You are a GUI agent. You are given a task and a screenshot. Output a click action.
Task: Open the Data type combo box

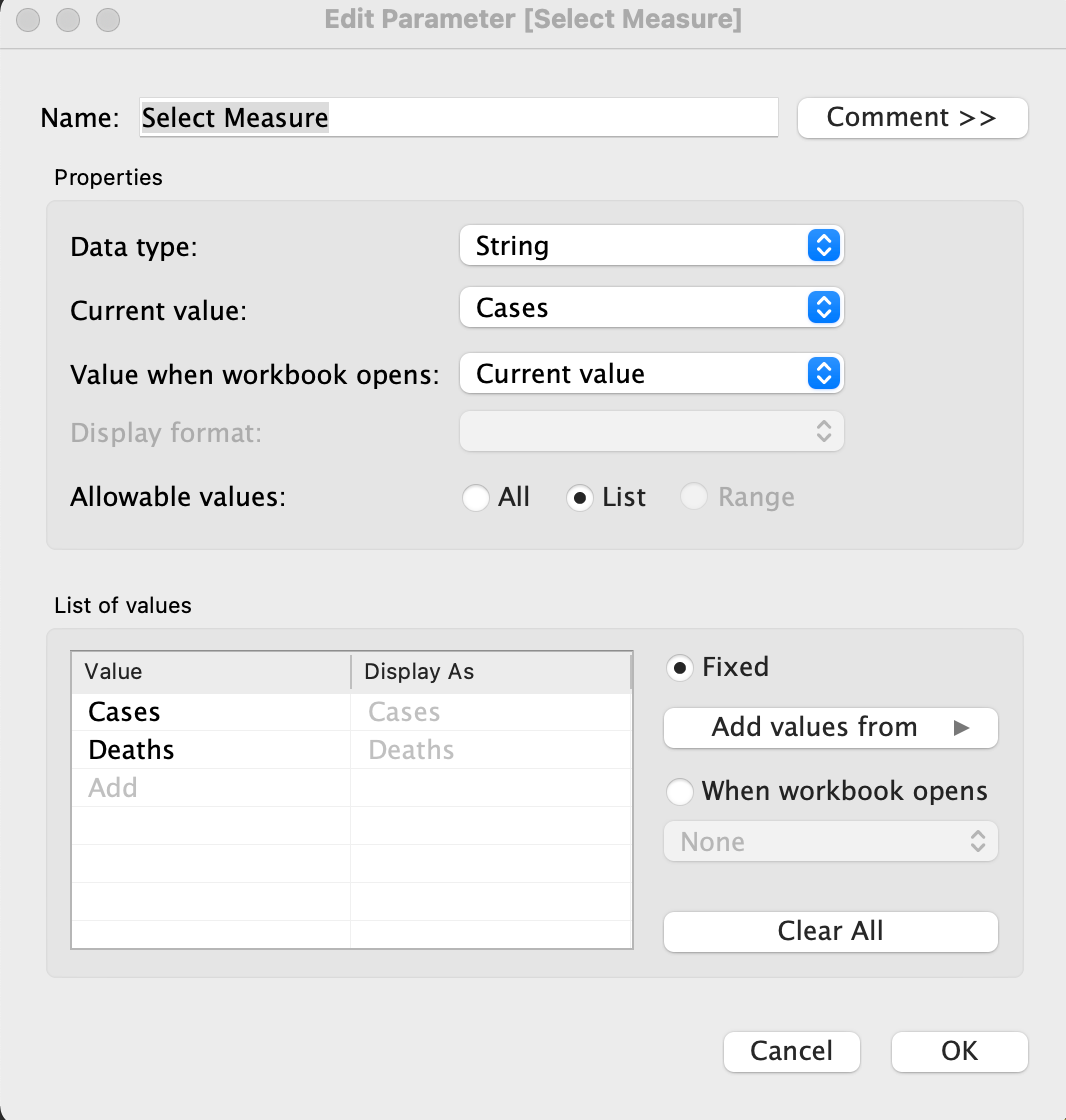[650, 245]
